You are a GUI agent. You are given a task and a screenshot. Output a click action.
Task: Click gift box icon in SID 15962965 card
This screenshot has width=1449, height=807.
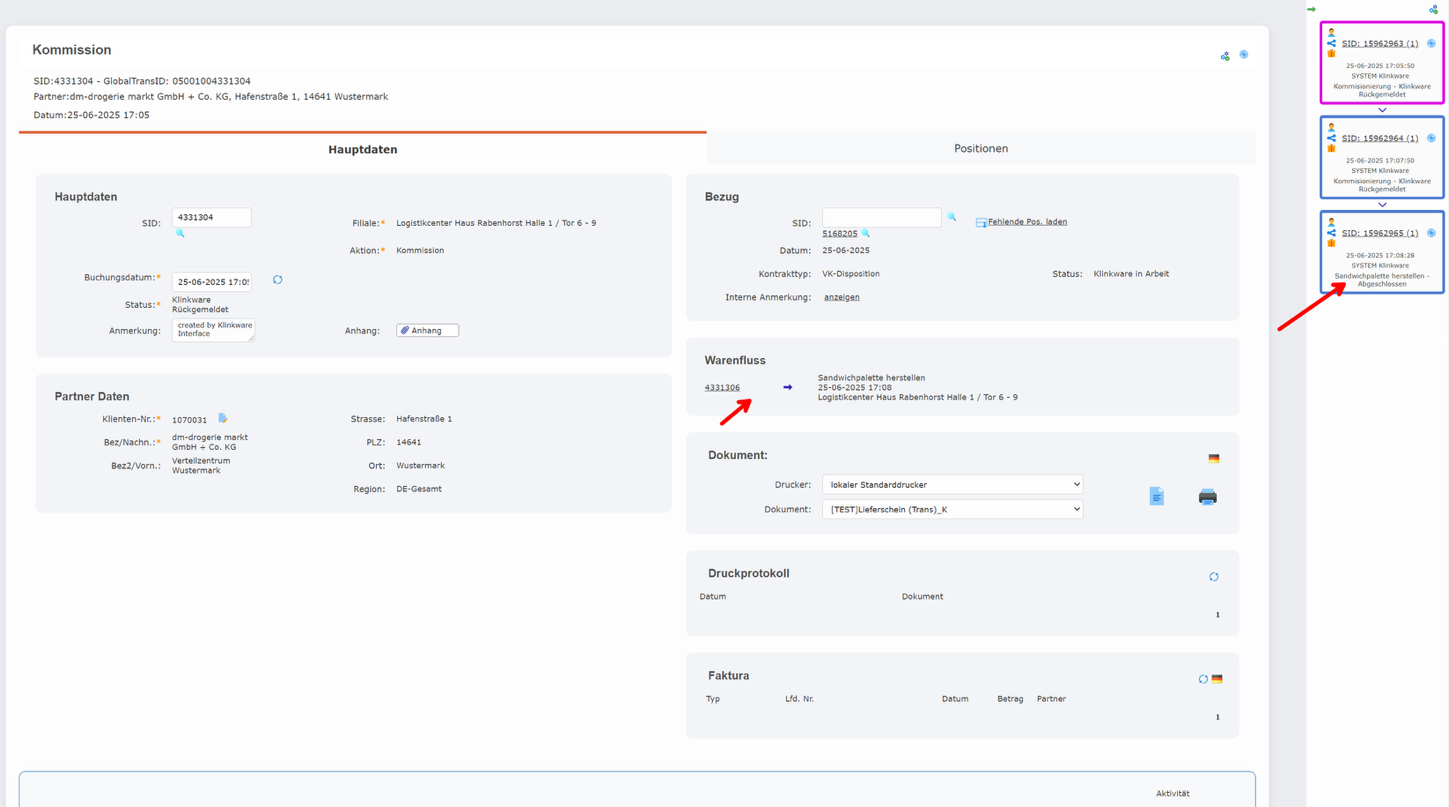click(x=1331, y=243)
